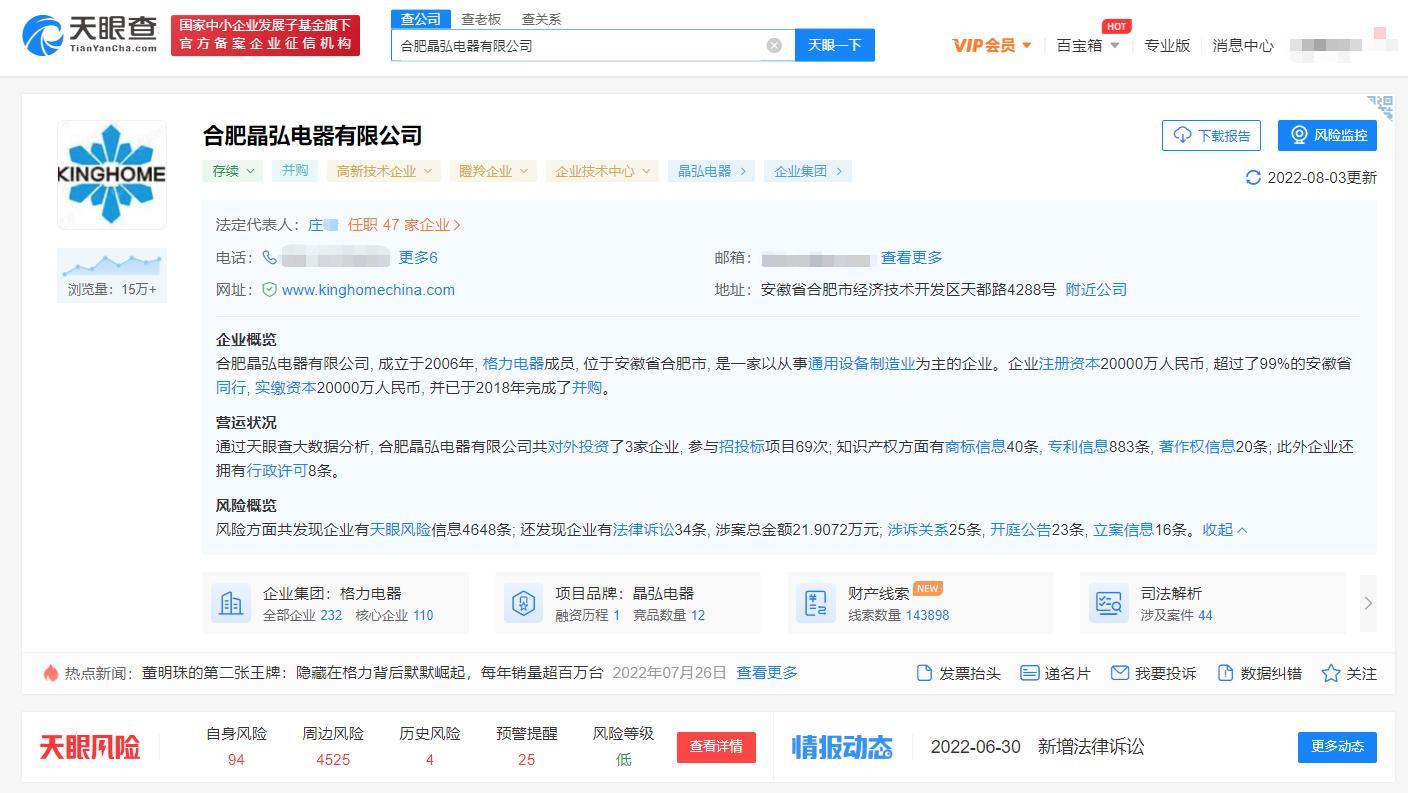This screenshot has width=1408, height=793.
Task: Click 查看更多 beside hot news
Action: tap(767, 673)
